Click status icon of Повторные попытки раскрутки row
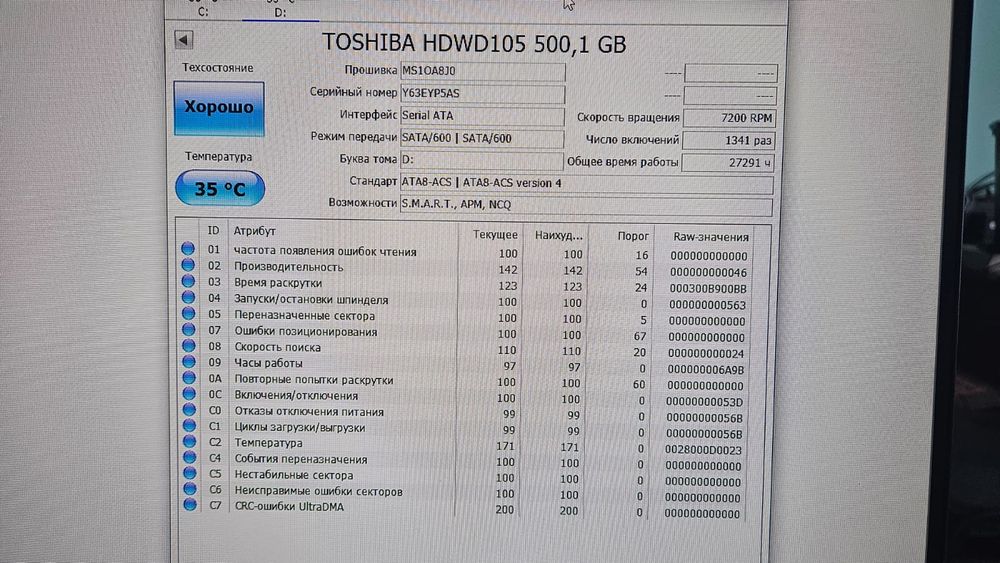Viewport: 1000px width, 563px height. [189, 377]
